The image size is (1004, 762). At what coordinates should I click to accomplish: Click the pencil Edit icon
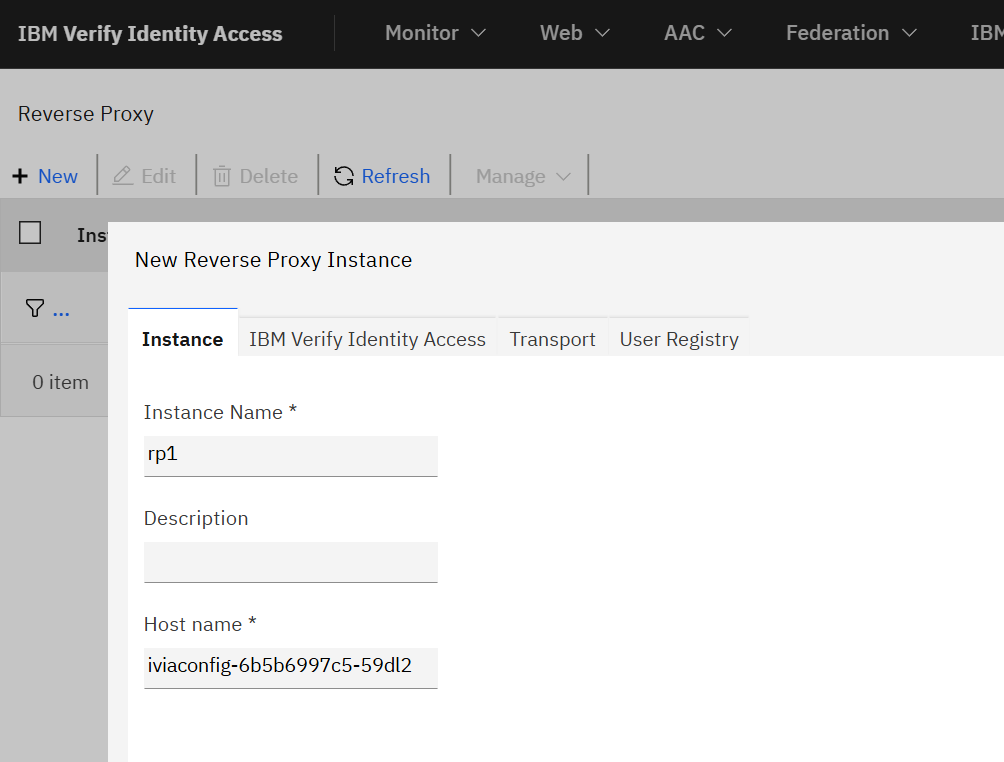pos(122,176)
